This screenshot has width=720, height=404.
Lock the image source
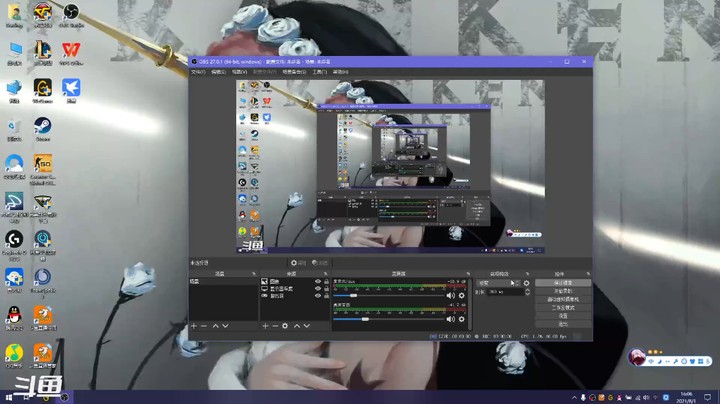[326, 281]
